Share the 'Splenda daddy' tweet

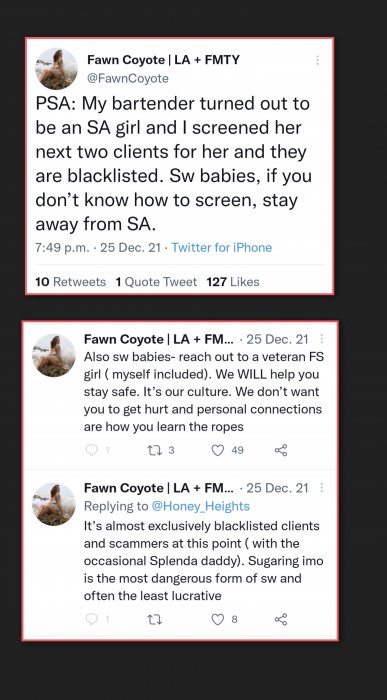coord(281,619)
